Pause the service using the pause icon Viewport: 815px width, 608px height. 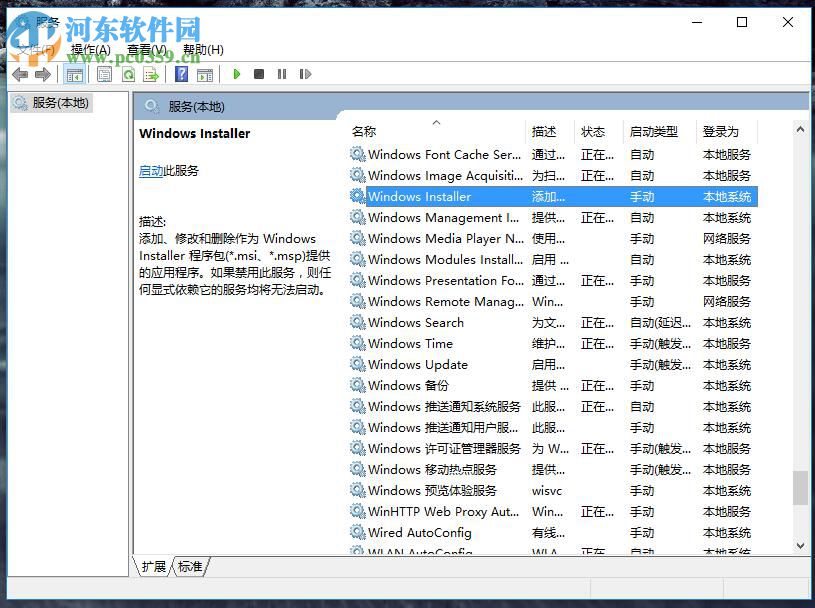[283, 74]
